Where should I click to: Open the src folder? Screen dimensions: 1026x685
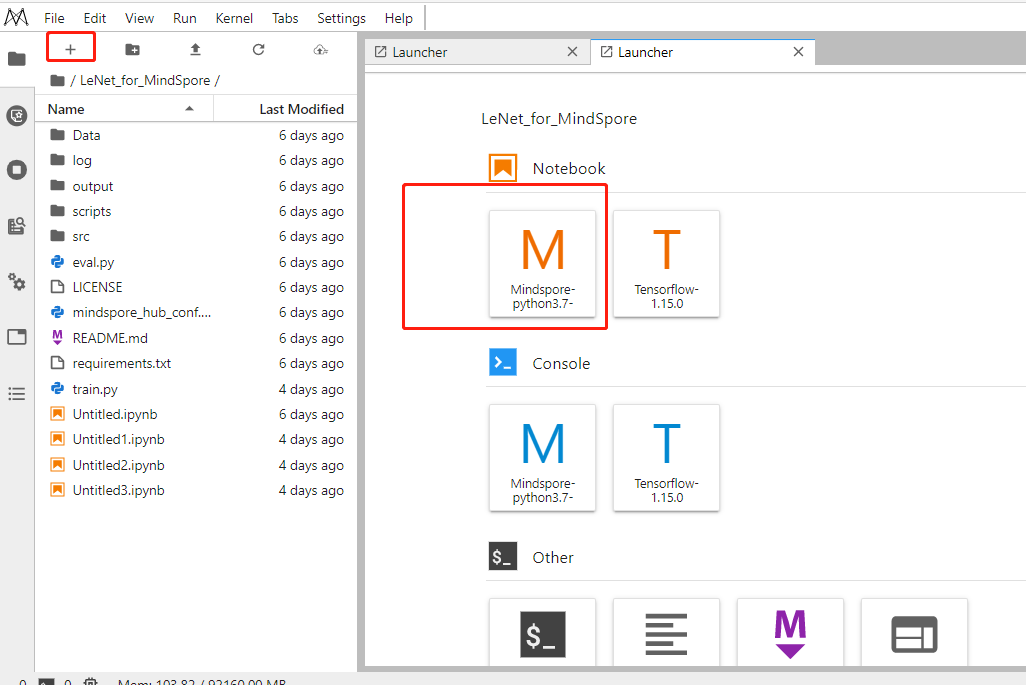196,236
